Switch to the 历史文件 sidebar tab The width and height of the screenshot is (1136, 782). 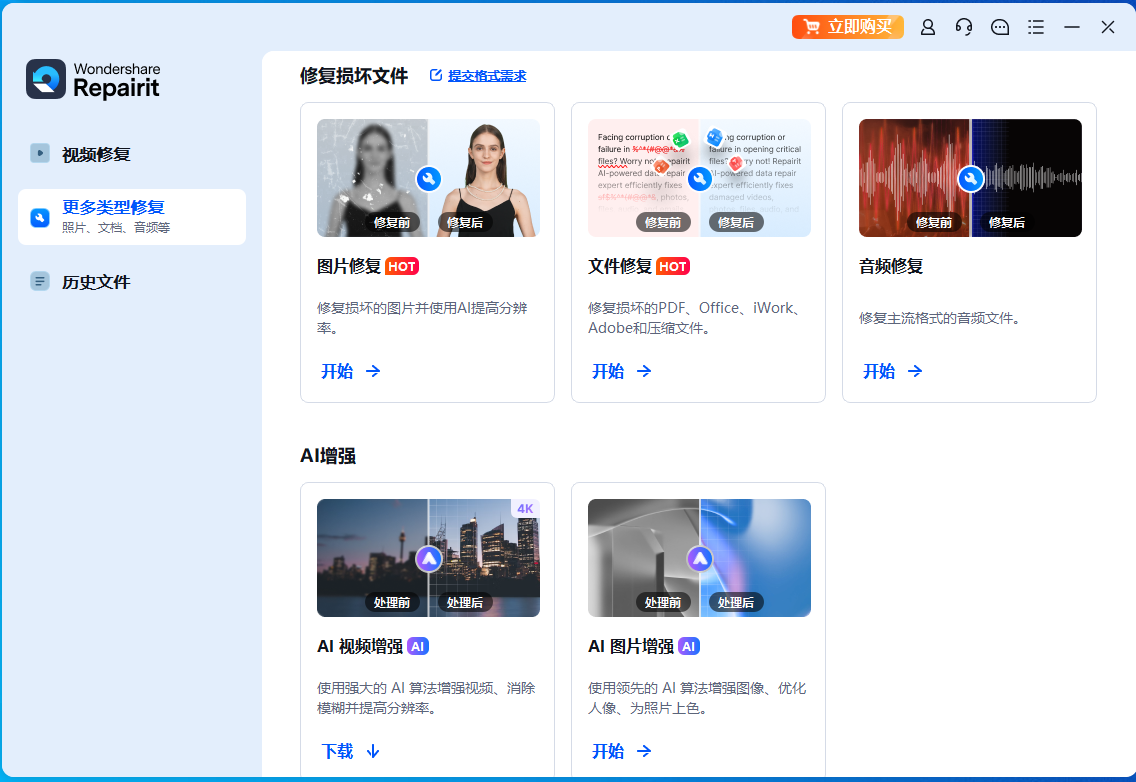point(96,282)
